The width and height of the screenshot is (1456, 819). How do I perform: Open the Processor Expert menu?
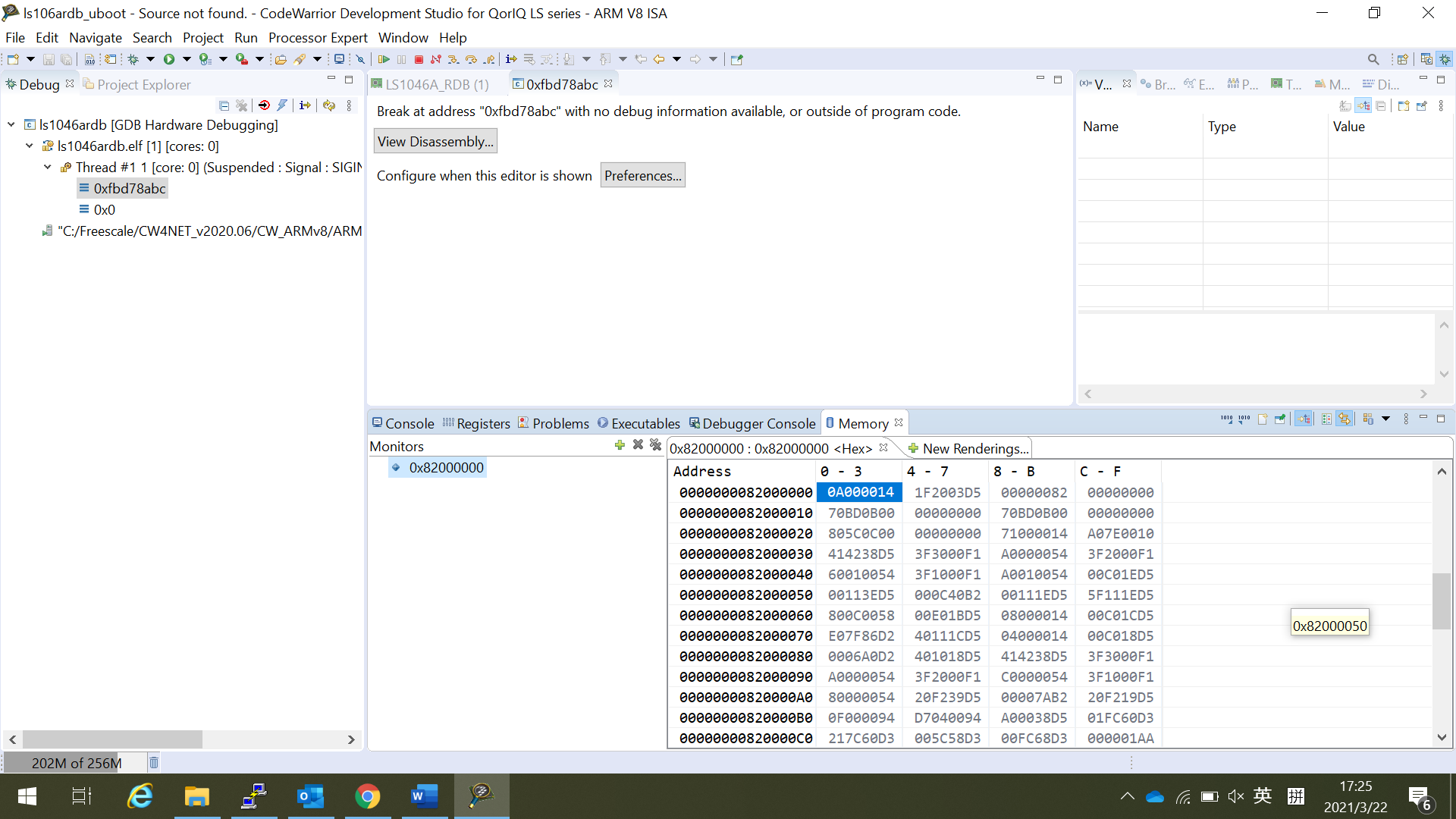click(317, 37)
